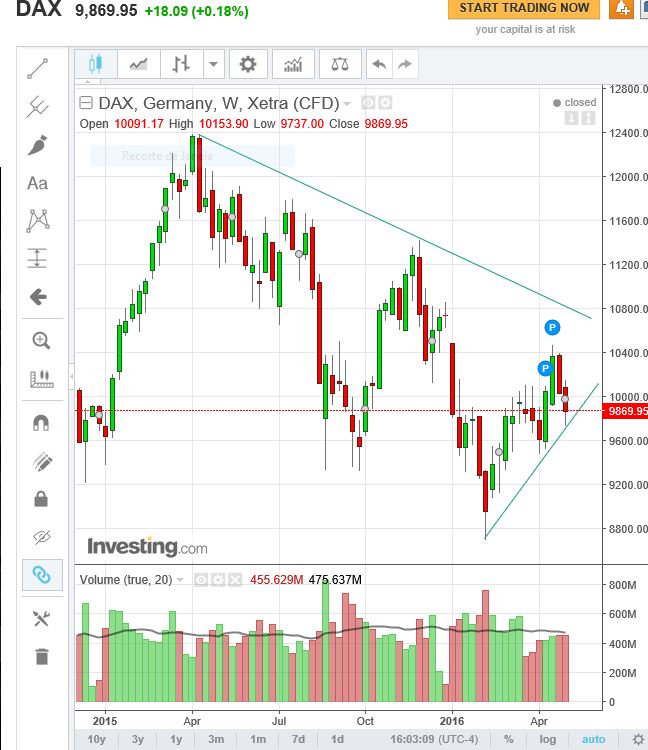
Task: Select the text annotation tool
Action: pos(38,183)
